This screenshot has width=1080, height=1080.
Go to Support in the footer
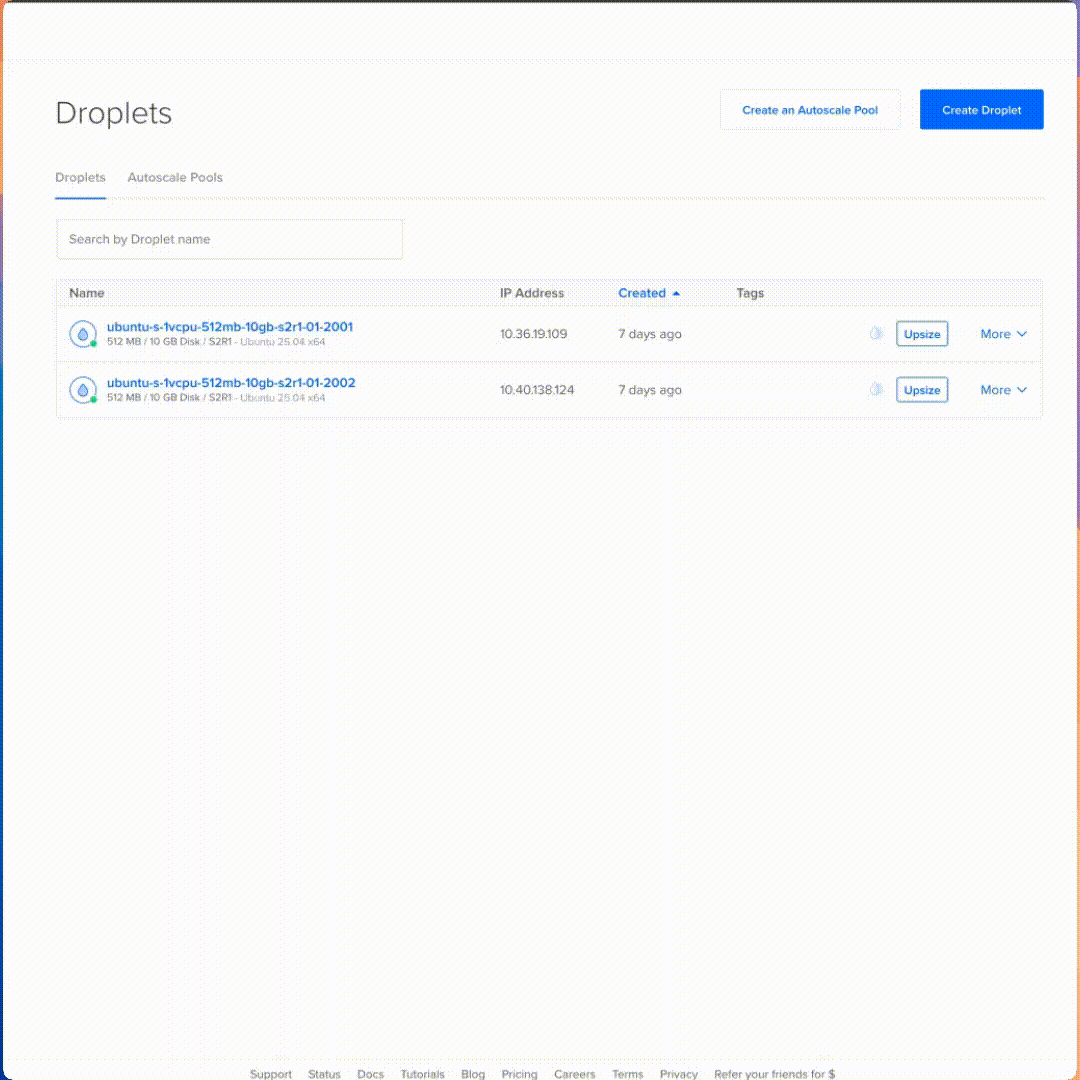pos(271,1074)
